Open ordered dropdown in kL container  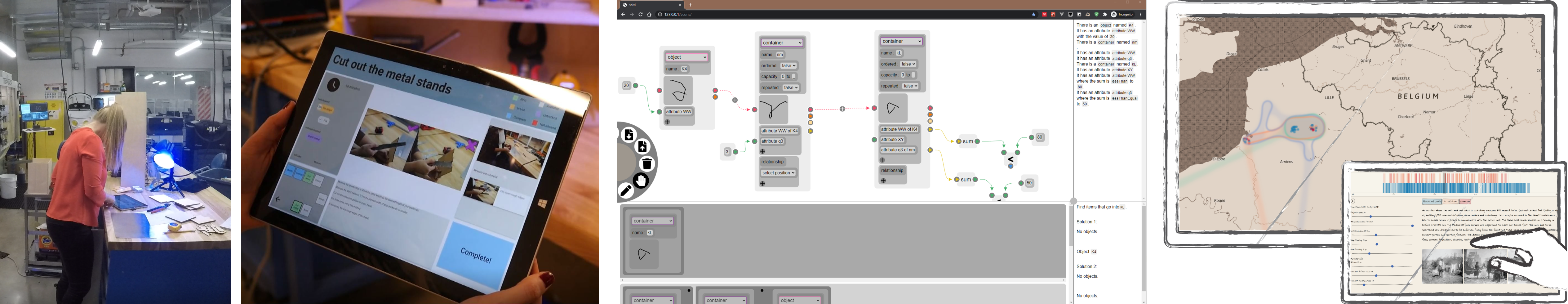point(908,64)
